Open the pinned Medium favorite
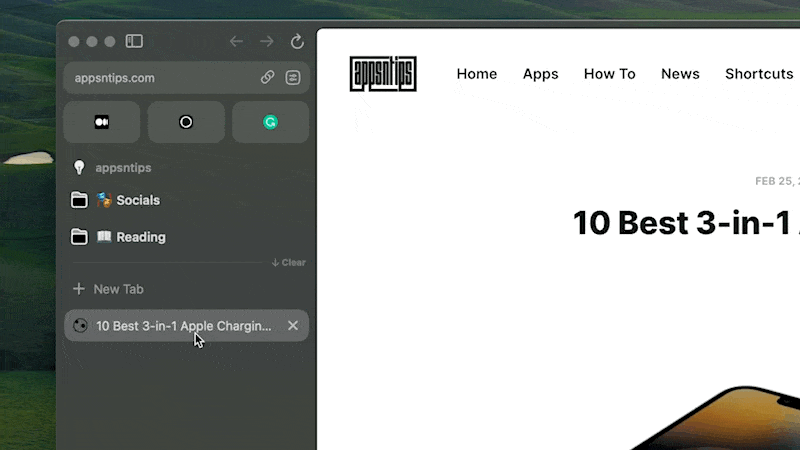The image size is (800, 450). coord(101,122)
